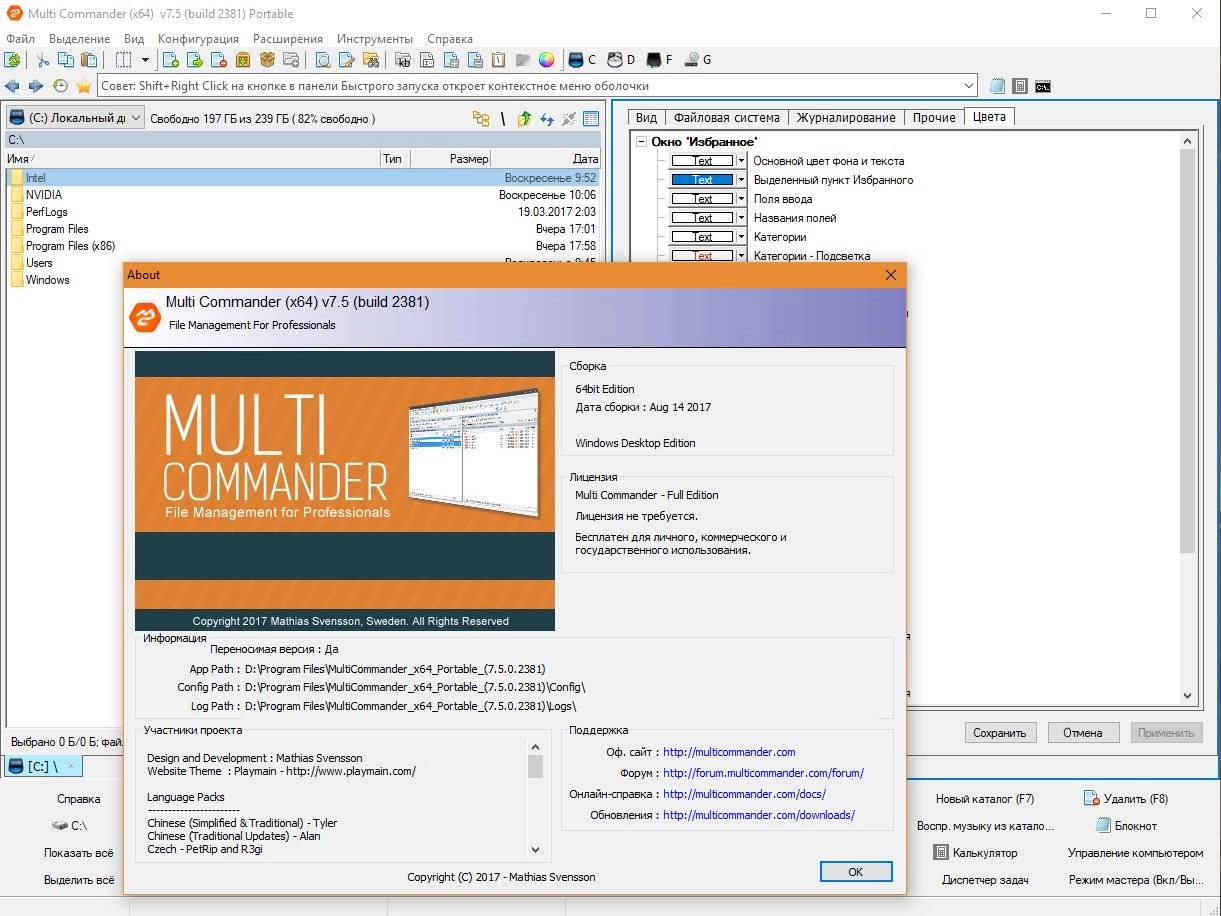Open the forum.multicommander.com forum link
This screenshot has width=1221, height=916.
[763, 773]
